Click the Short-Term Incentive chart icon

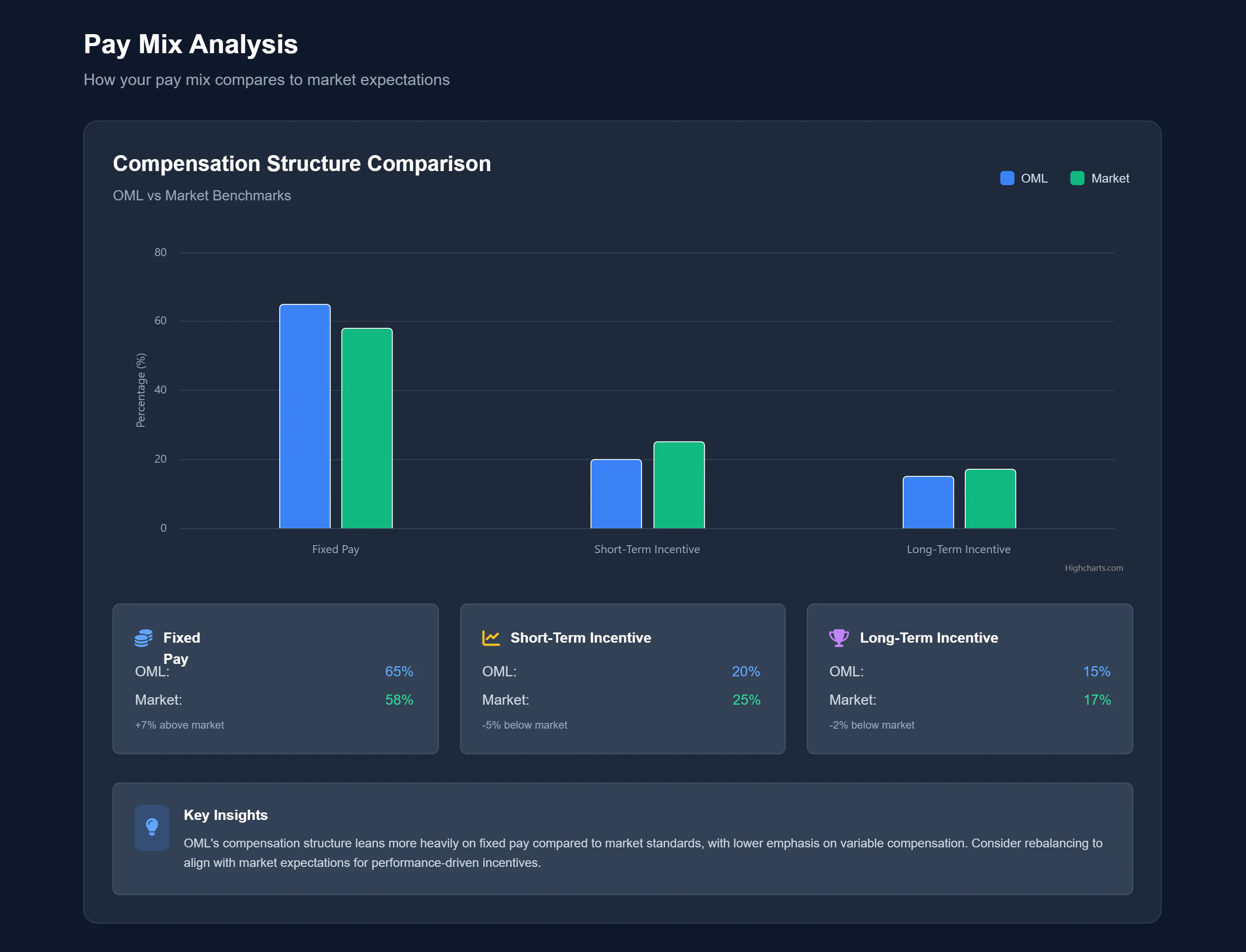491,638
